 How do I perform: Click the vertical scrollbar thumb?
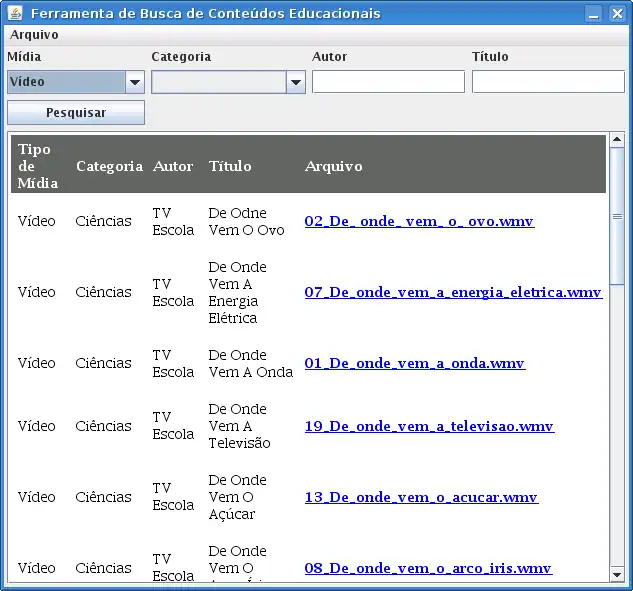click(617, 215)
